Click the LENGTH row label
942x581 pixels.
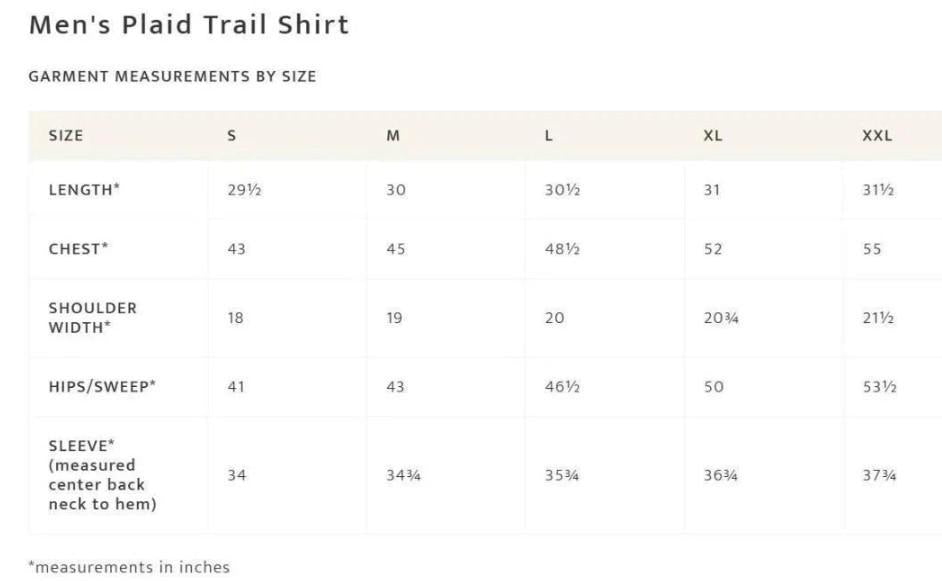[84, 190]
